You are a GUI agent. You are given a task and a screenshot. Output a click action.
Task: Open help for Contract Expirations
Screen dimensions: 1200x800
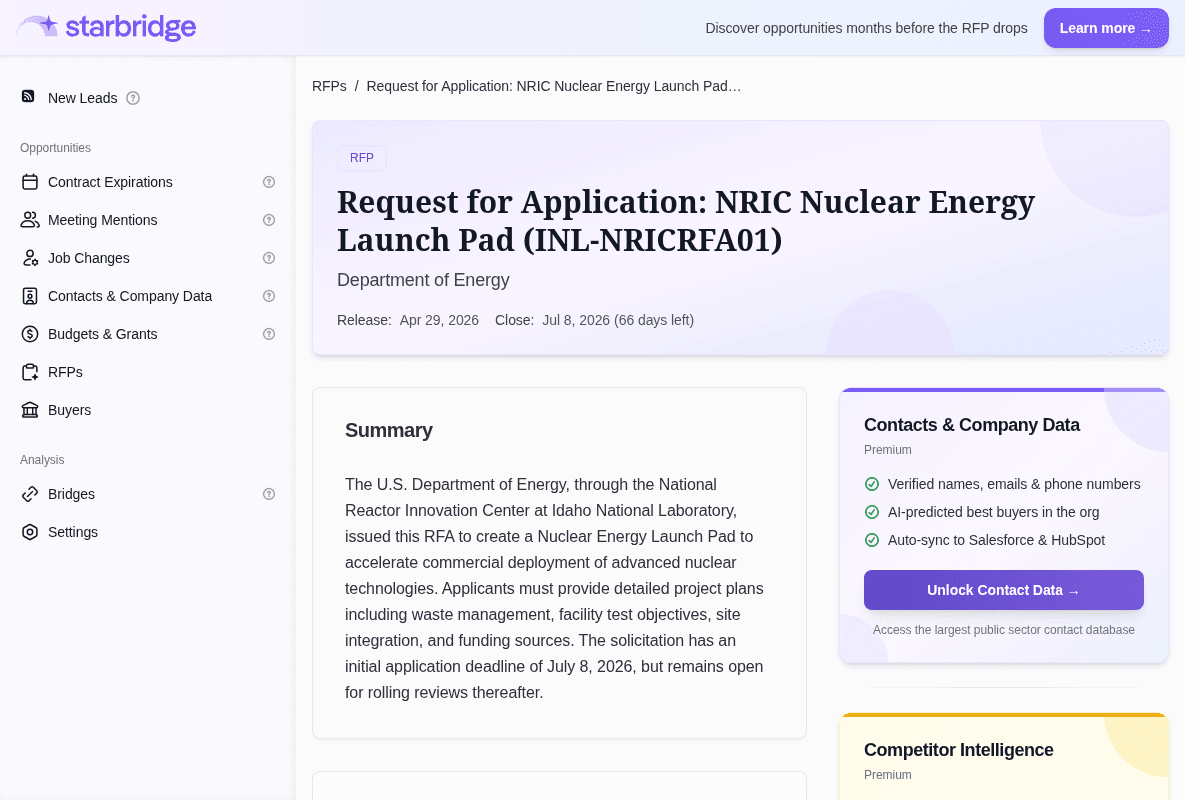269,182
